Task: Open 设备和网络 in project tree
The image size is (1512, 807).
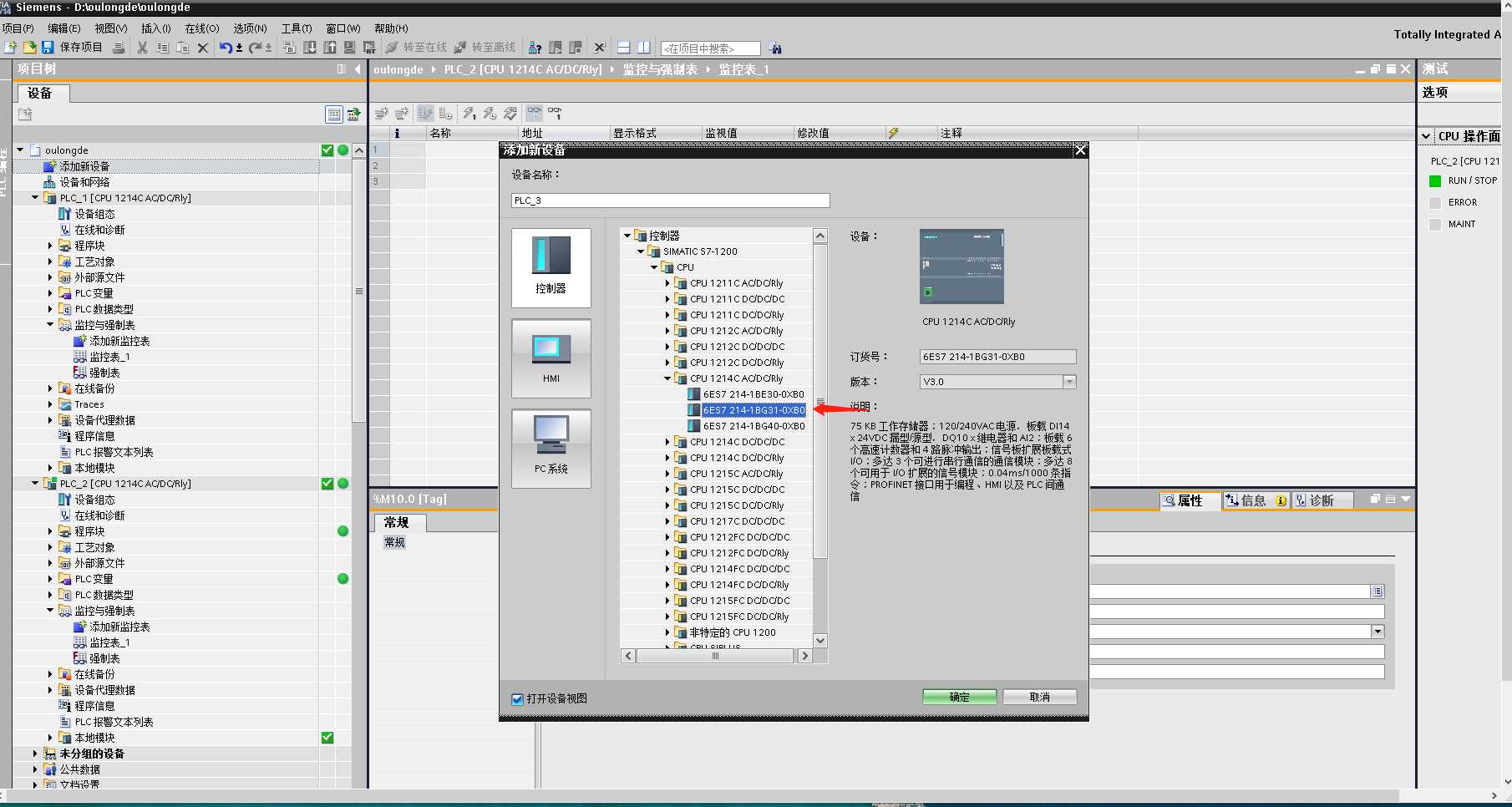Action: pos(84,182)
